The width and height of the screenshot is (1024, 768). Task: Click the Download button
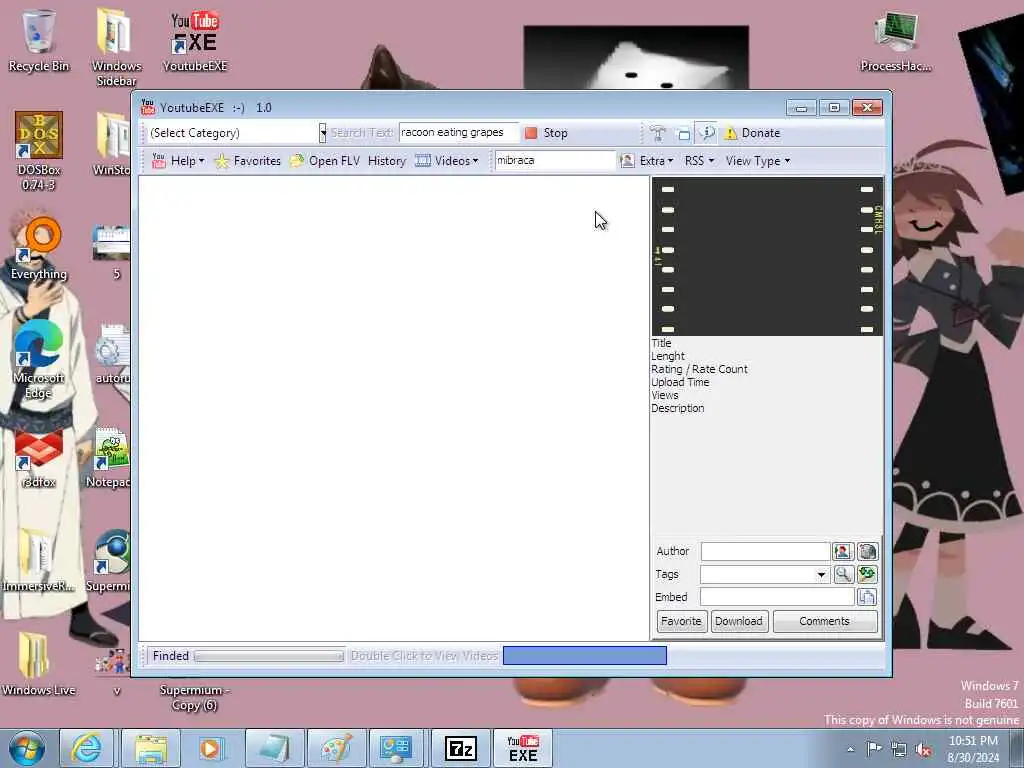point(739,621)
